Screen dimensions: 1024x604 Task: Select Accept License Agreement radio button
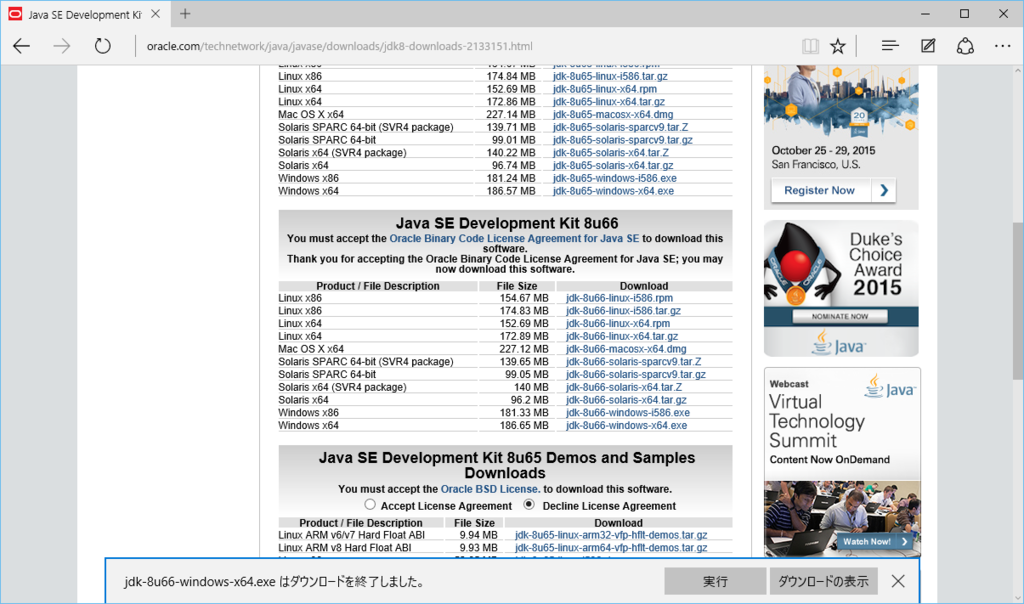coord(370,505)
